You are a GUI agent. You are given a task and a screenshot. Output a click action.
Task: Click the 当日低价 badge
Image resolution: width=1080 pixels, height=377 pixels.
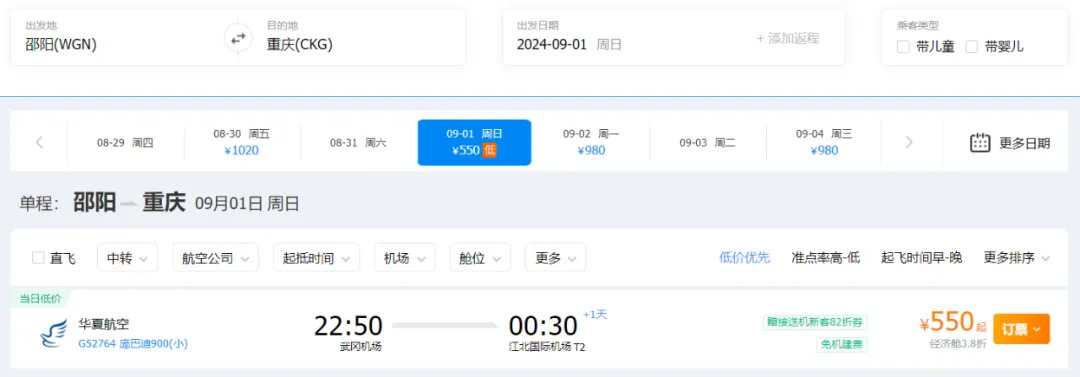click(41, 298)
